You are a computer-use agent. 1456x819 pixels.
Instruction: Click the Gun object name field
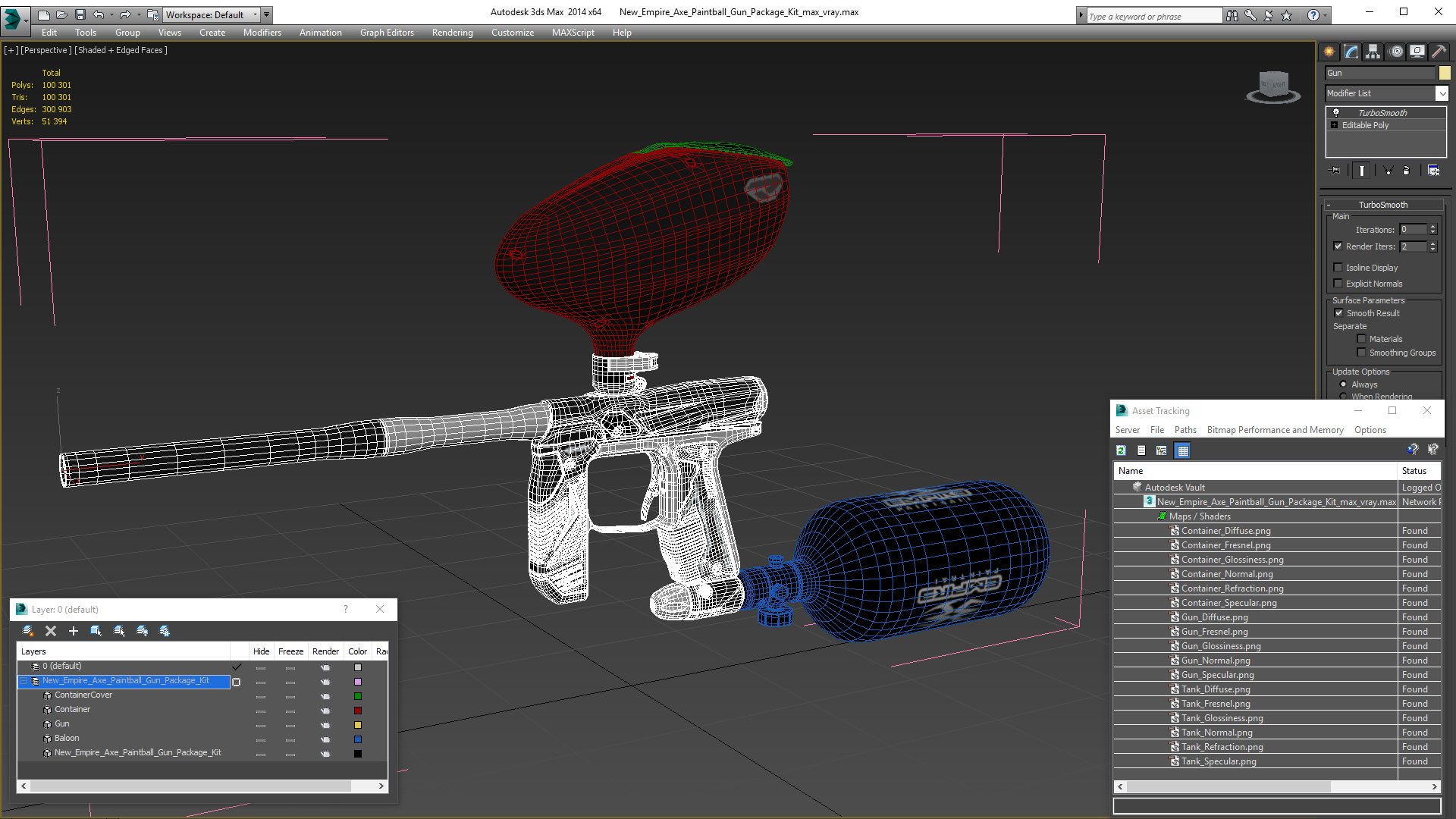[1380, 73]
